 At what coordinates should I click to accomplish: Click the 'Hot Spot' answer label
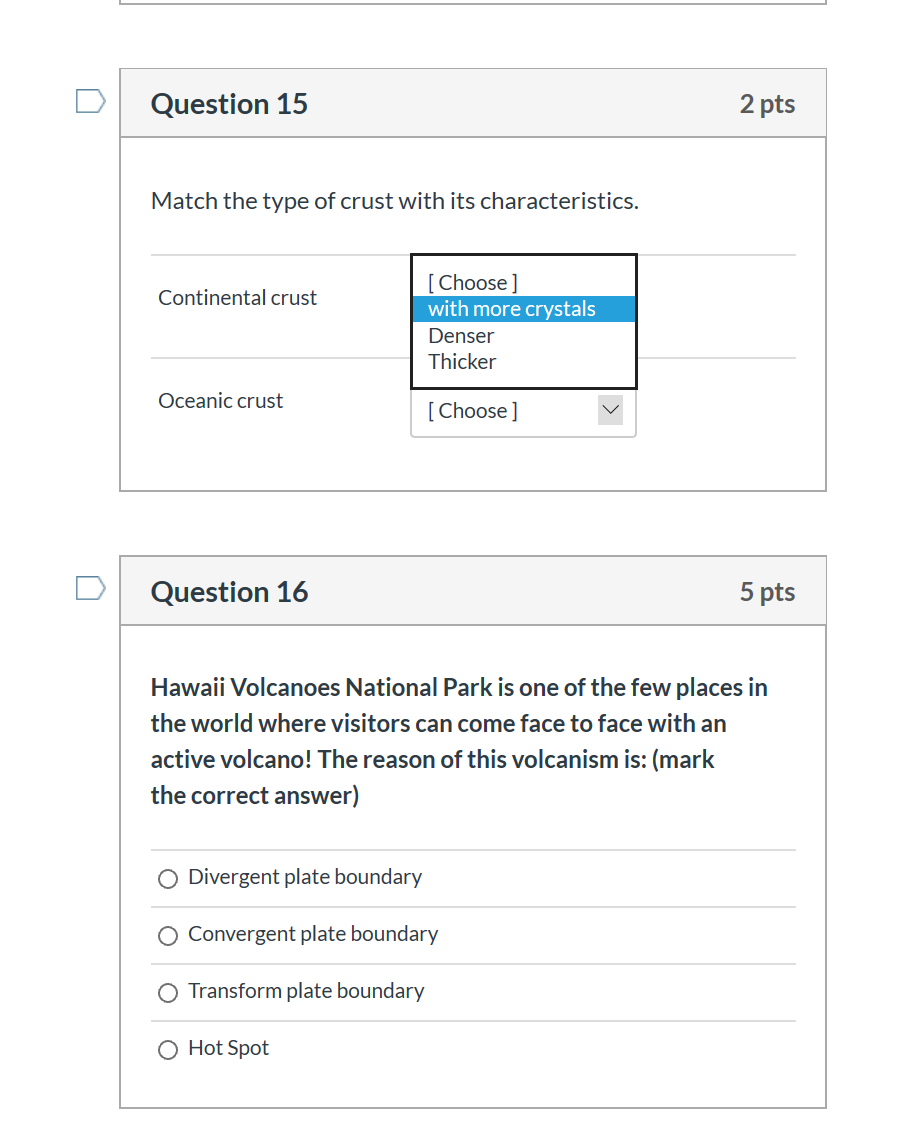228,1048
